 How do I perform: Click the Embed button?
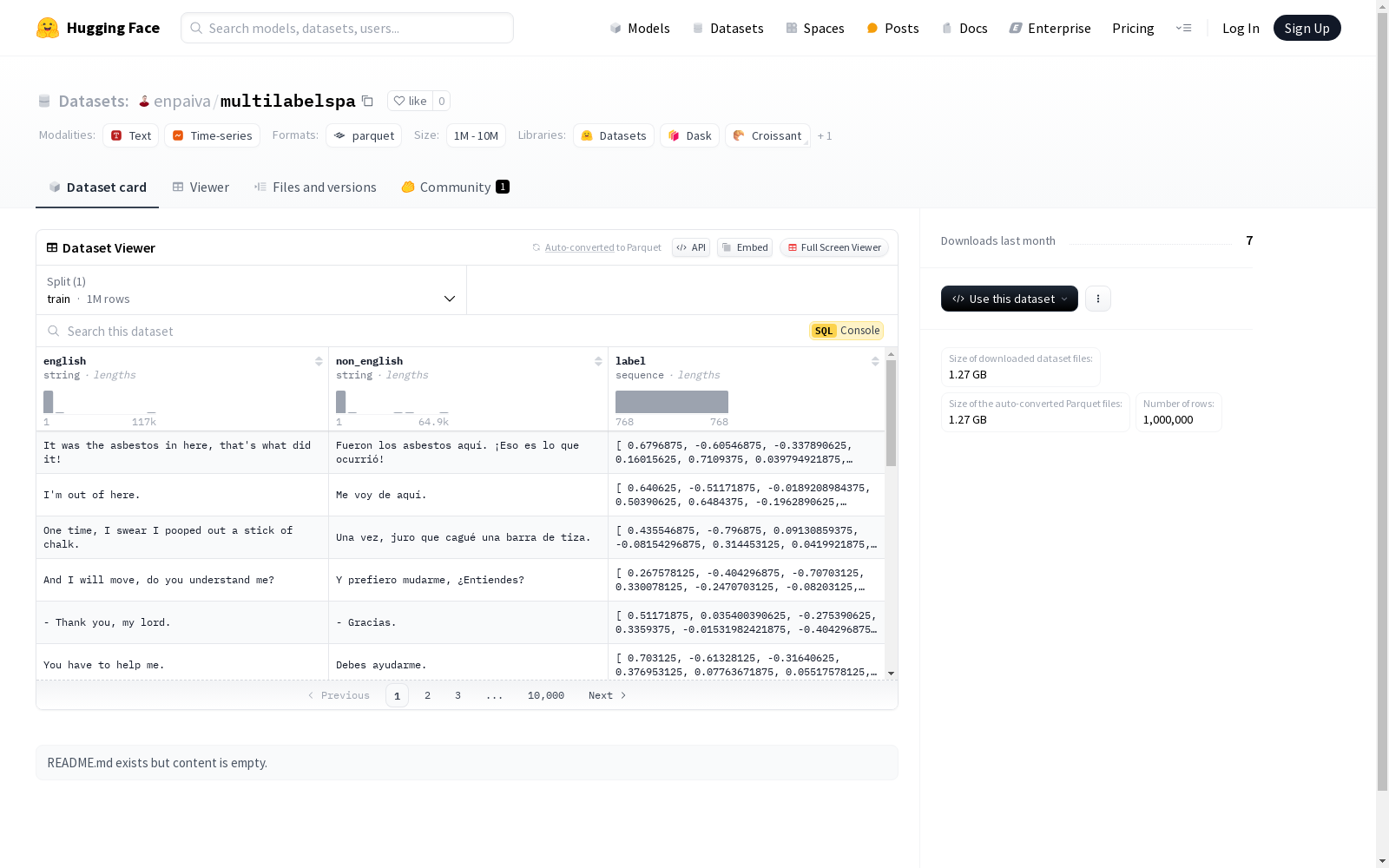coord(745,247)
